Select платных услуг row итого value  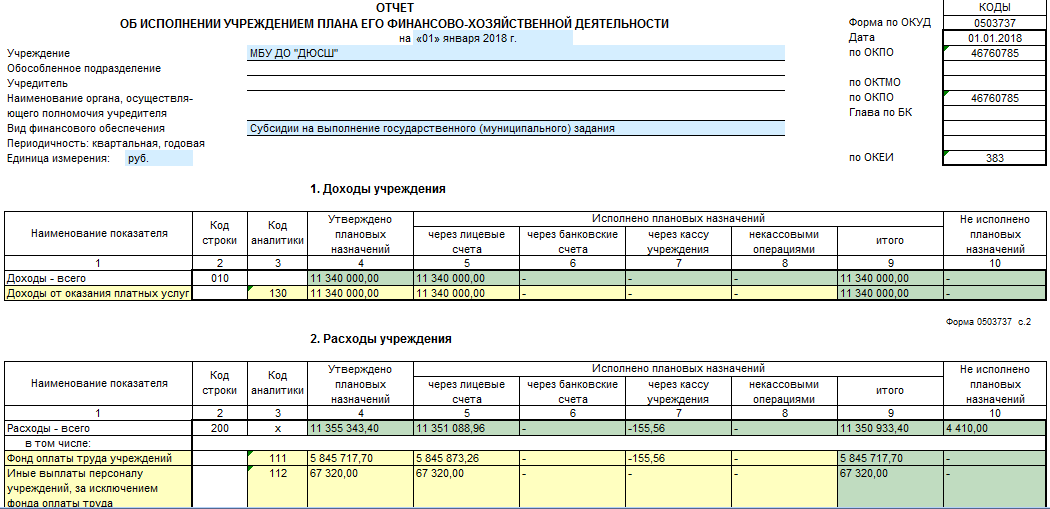coord(890,293)
